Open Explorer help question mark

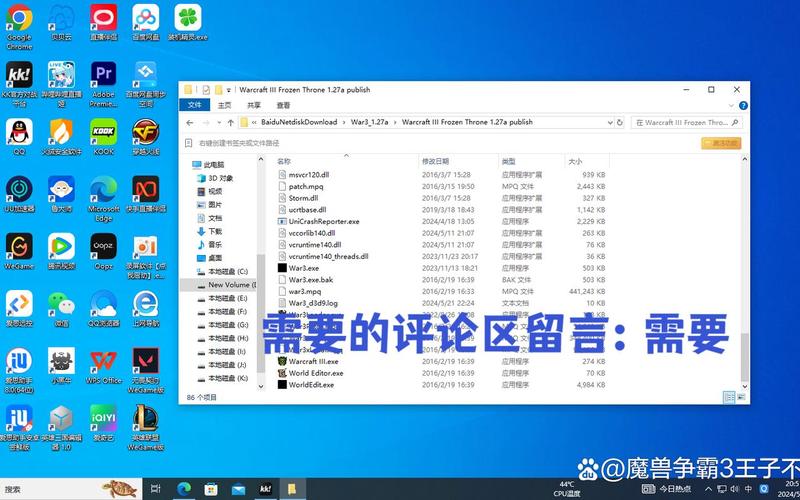(x=743, y=106)
